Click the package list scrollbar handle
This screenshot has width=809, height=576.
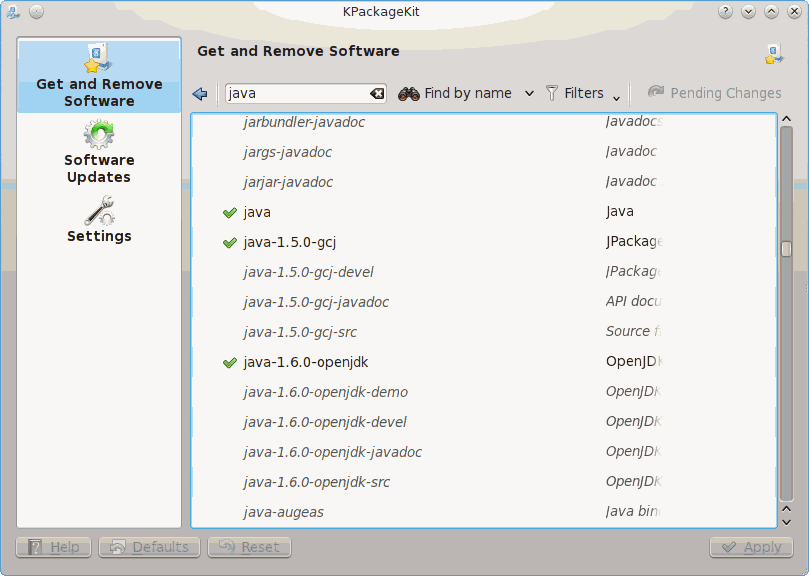[x=786, y=249]
